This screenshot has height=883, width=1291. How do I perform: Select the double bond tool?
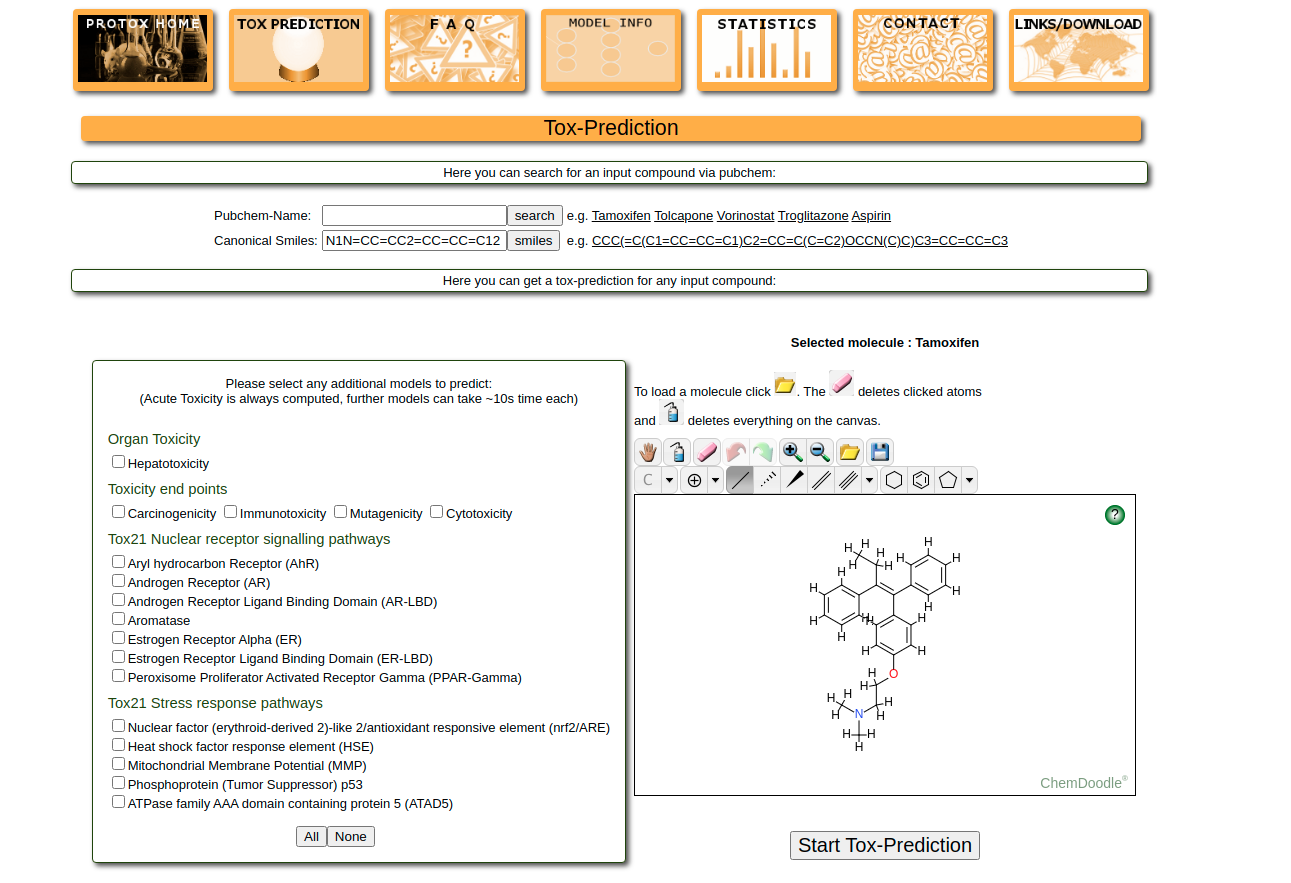(821, 480)
